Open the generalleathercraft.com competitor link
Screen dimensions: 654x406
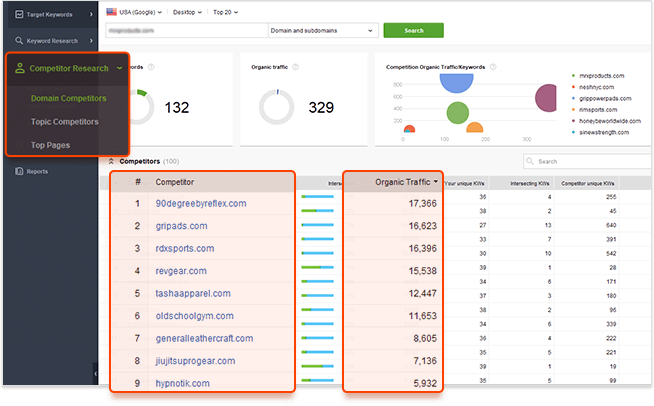point(204,338)
